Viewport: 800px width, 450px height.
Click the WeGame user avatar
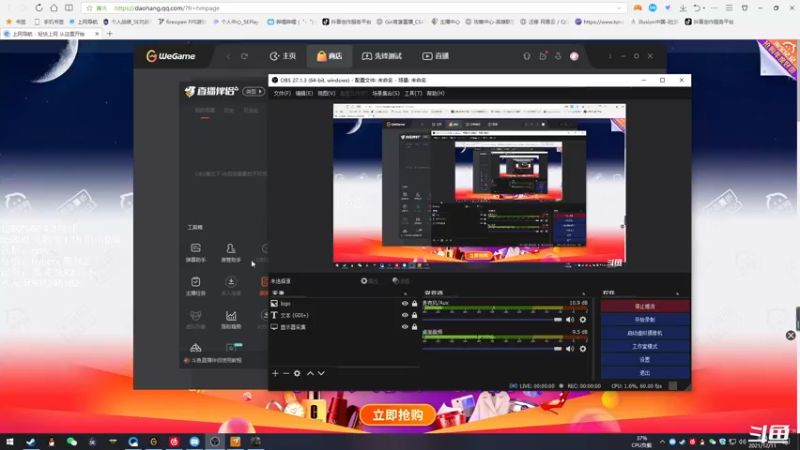tap(574, 56)
